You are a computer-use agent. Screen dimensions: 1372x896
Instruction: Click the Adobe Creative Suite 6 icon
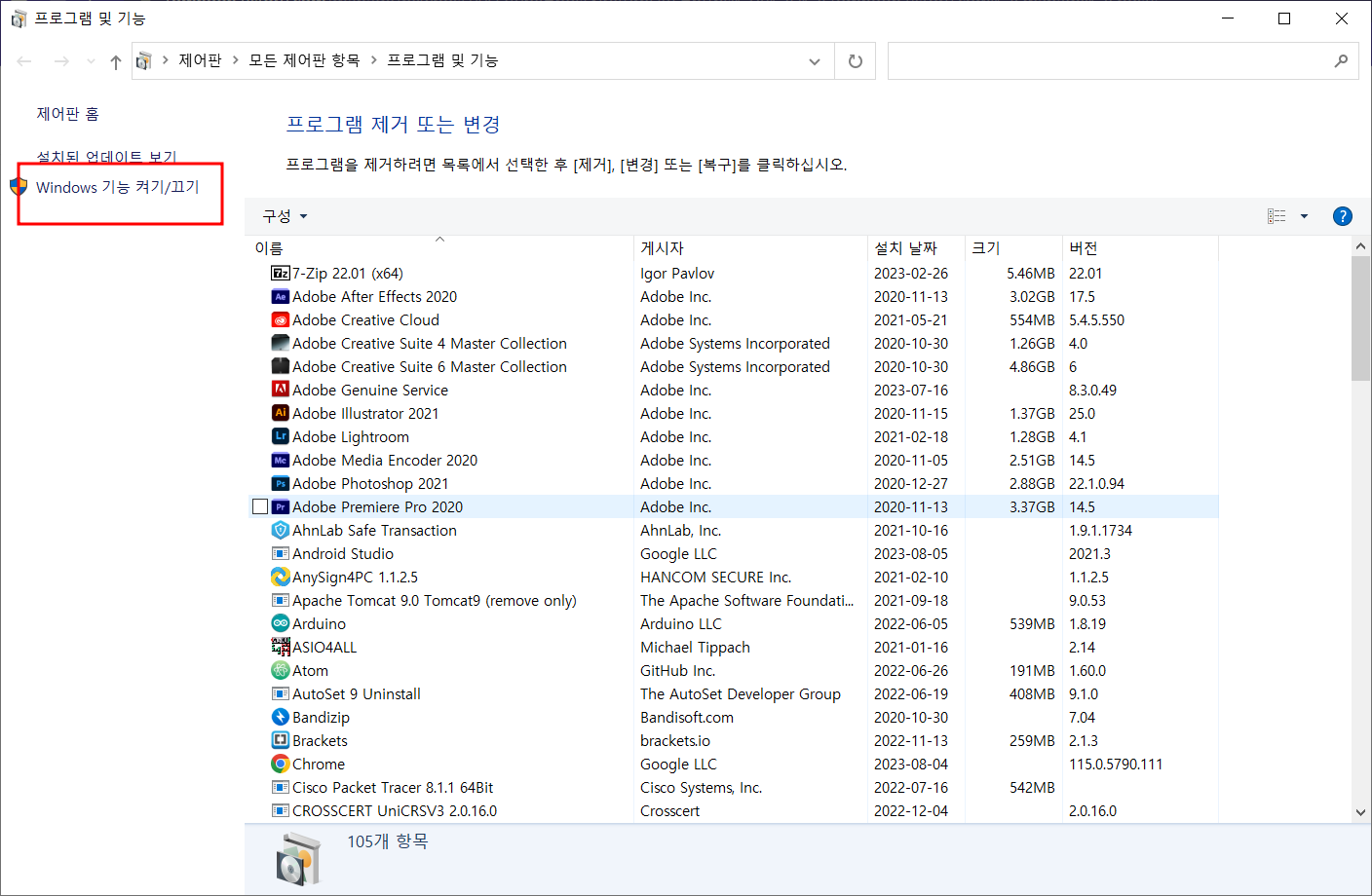[x=281, y=366]
